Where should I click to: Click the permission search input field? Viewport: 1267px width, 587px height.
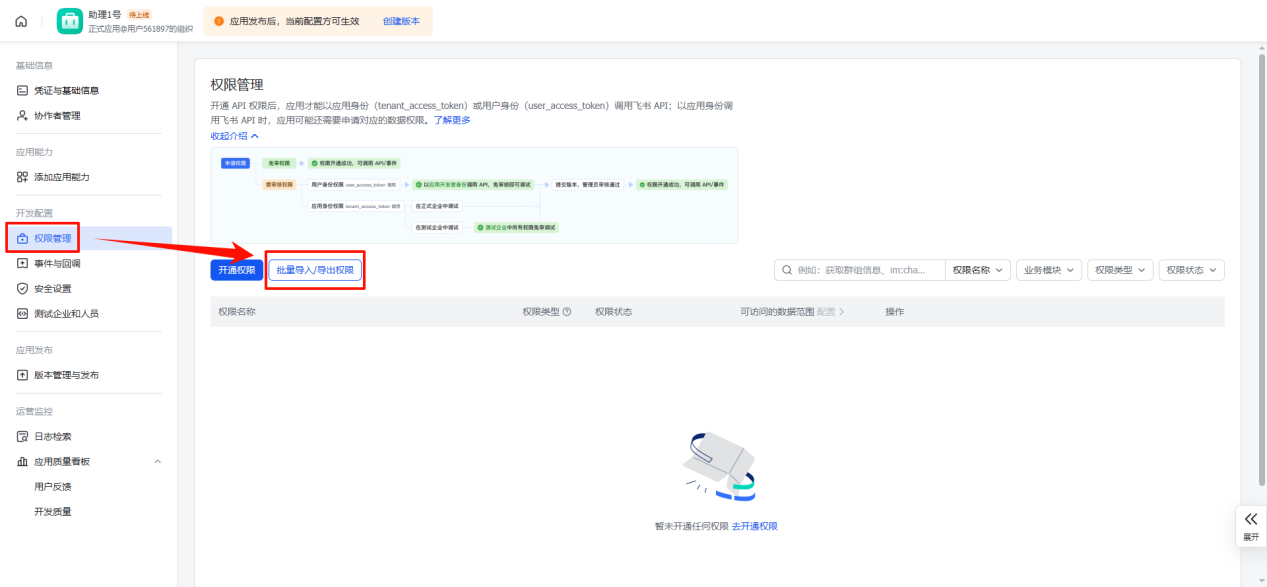click(x=868, y=270)
